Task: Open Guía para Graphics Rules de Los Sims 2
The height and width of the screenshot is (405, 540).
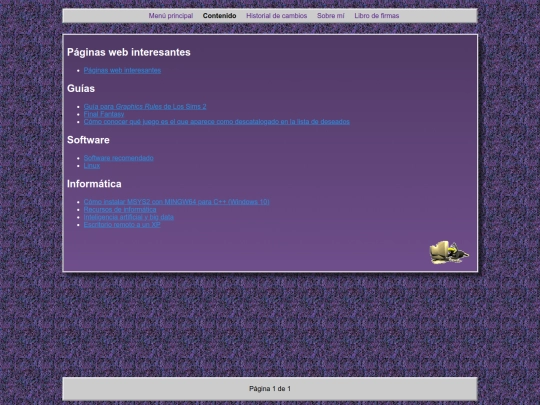Action: pos(145,106)
